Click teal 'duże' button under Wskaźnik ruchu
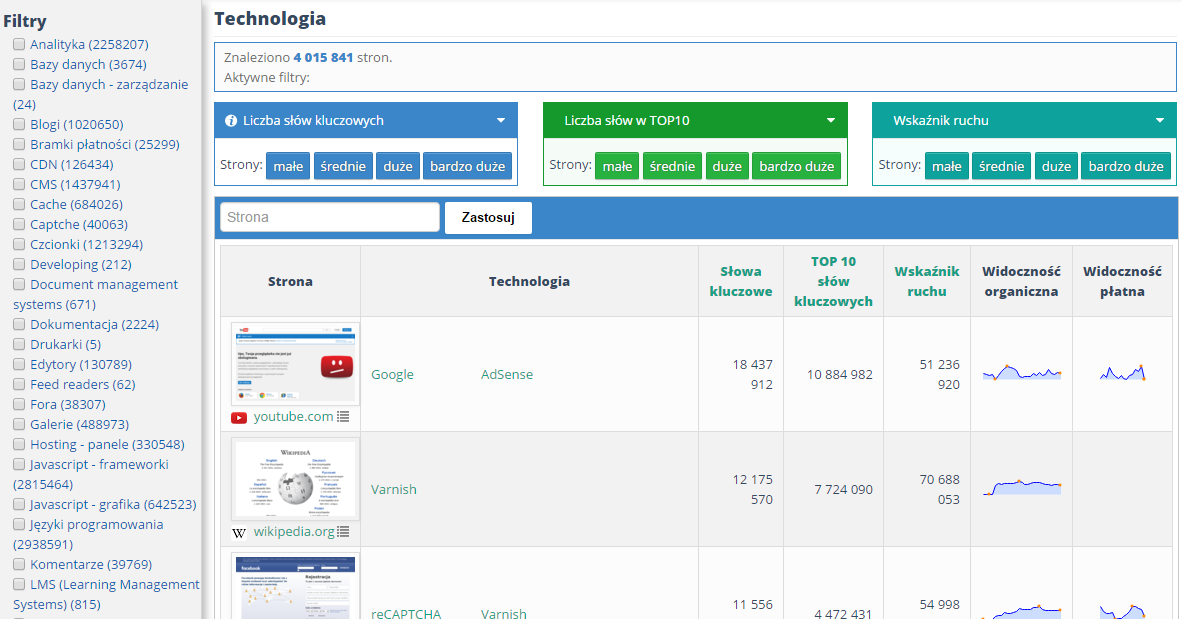 click(x=1057, y=166)
